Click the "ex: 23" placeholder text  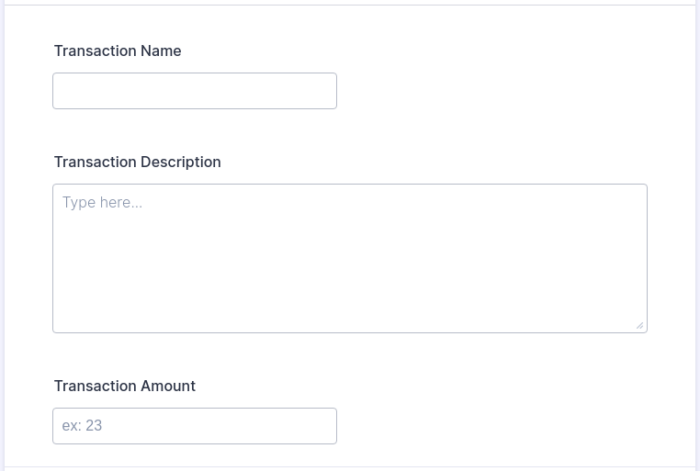click(82, 426)
